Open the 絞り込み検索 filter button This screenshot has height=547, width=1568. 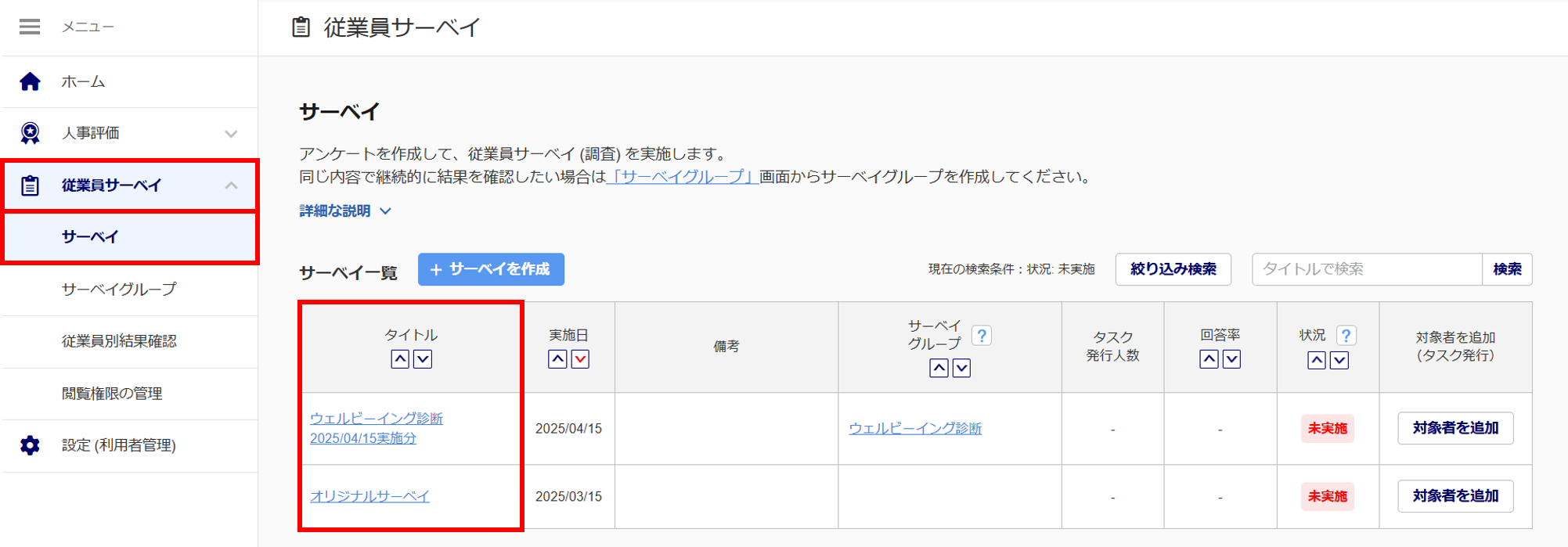click(x=1173, y=269)
